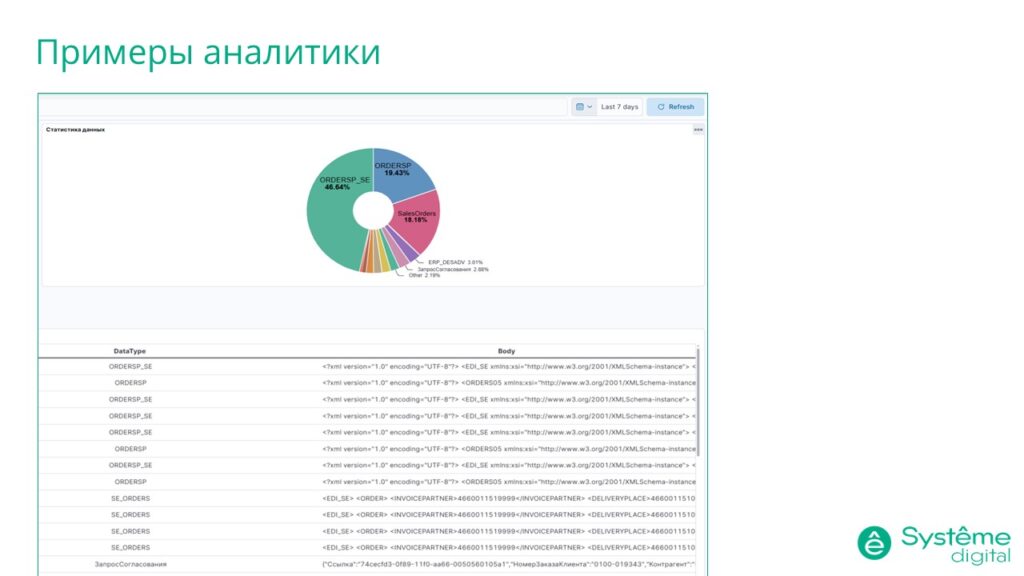The image size is (1024, 576).
Task: Open the "Last 7 days" range selector
Action: click(618, 107)
